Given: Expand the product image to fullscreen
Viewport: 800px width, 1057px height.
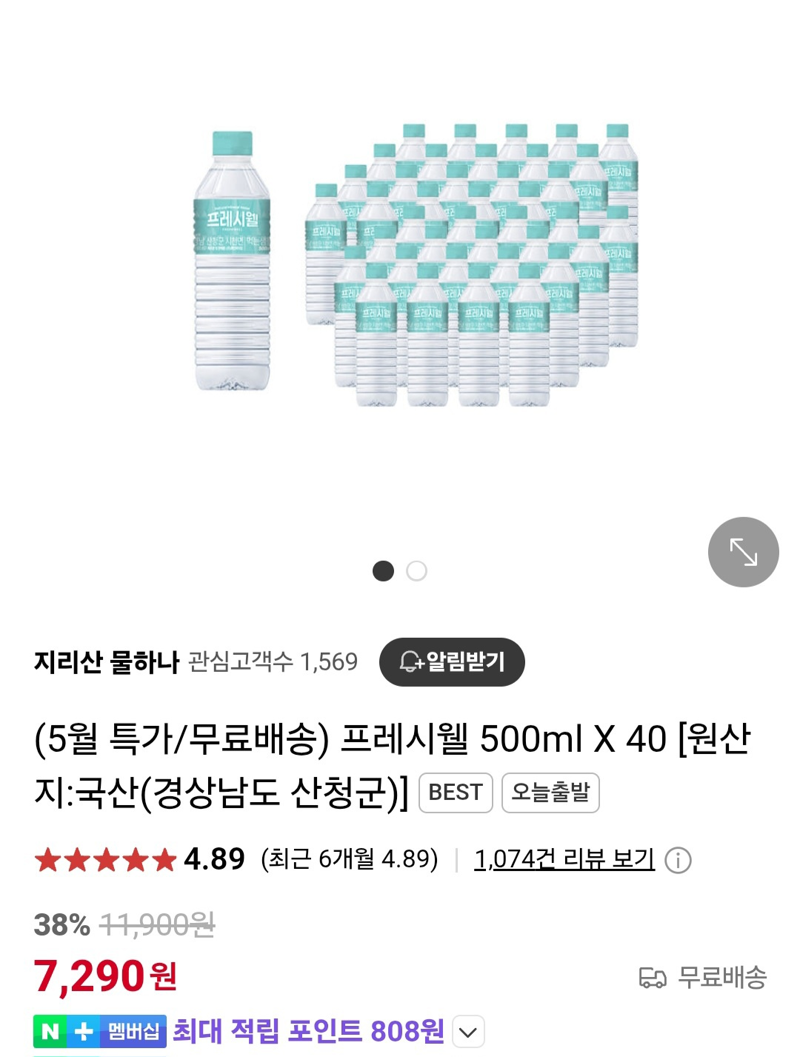Looking at the screenshot, I should (x=743, y=551).
